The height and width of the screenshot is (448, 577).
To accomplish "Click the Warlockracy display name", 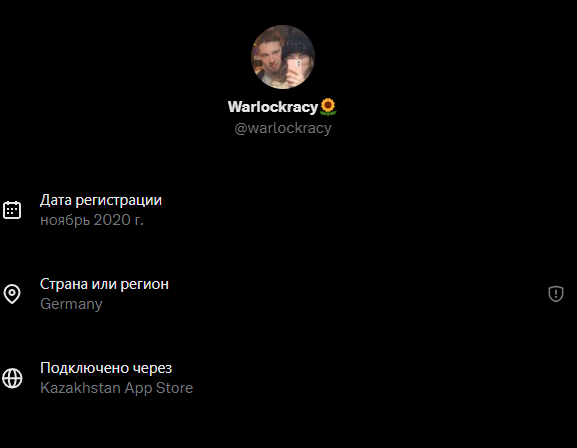I will tap(273, 107).
